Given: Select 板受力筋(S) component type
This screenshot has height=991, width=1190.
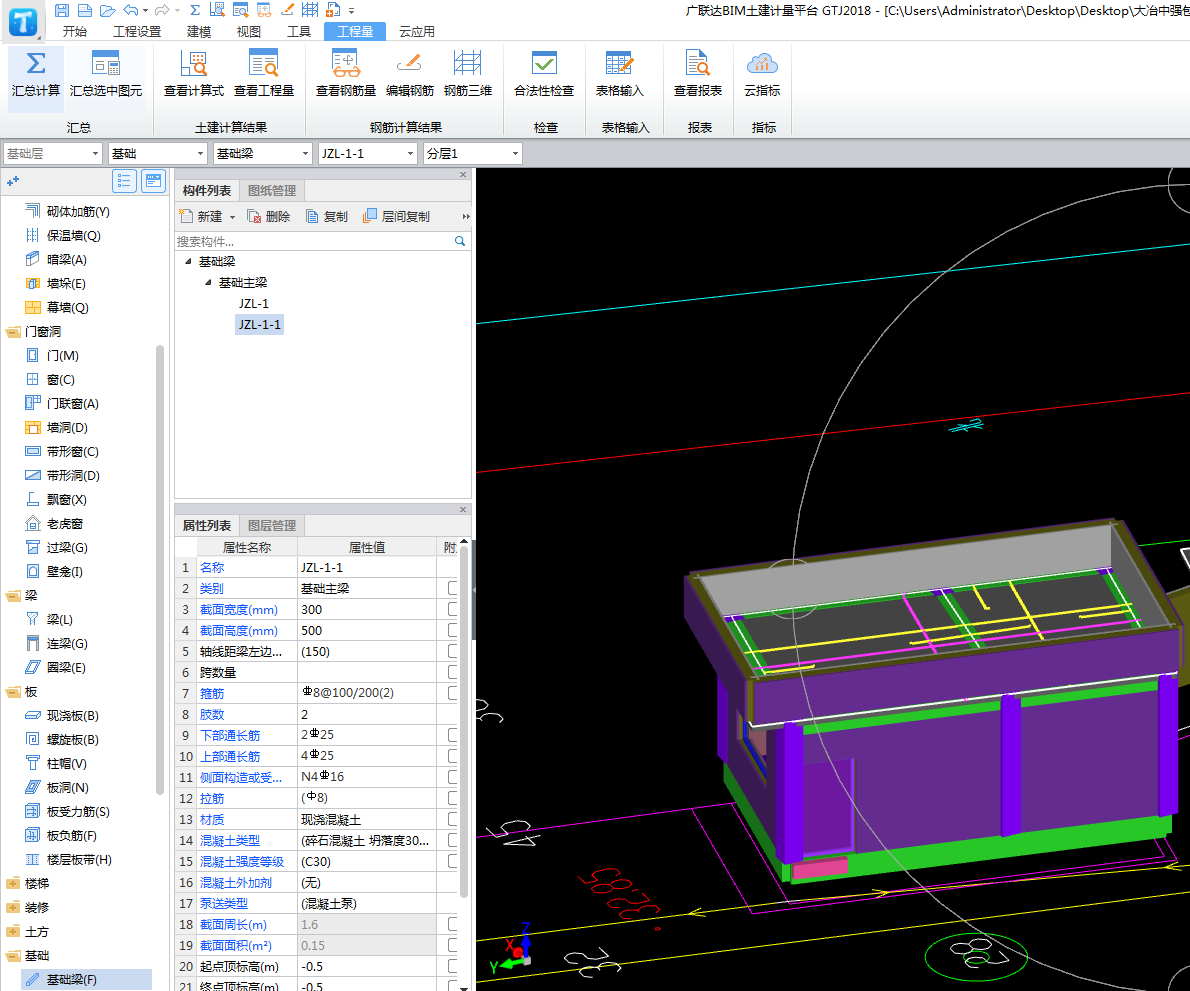Looking at the screenshot, I should pos(77,812).
